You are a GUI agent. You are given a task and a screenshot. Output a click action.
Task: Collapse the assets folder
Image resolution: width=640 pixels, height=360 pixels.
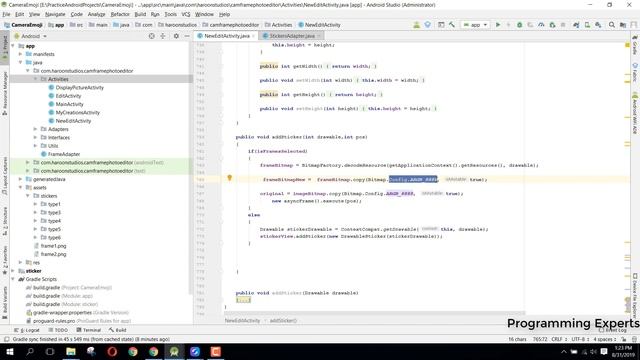coord(20,187)
